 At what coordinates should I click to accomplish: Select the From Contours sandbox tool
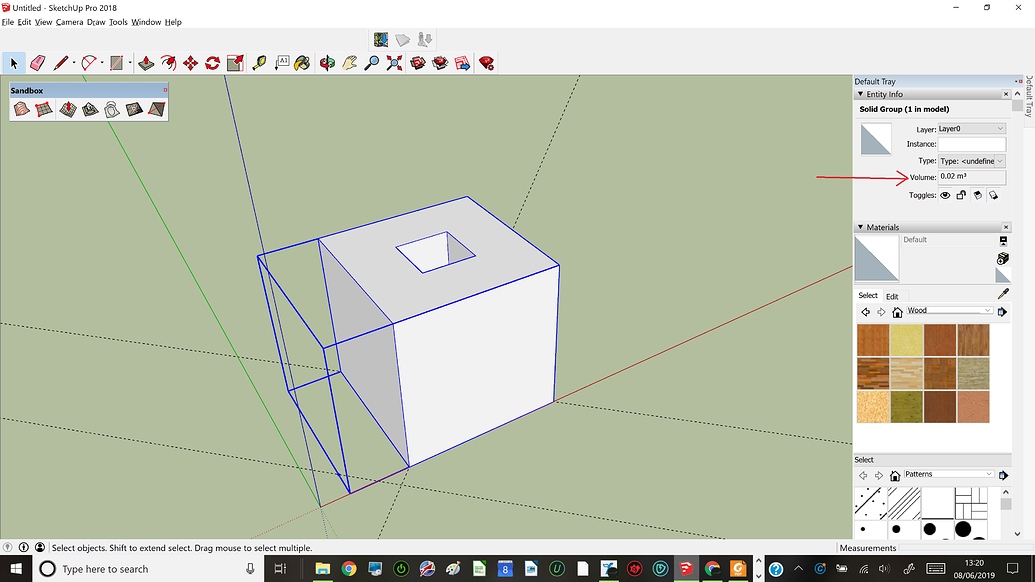coord(21,108)
